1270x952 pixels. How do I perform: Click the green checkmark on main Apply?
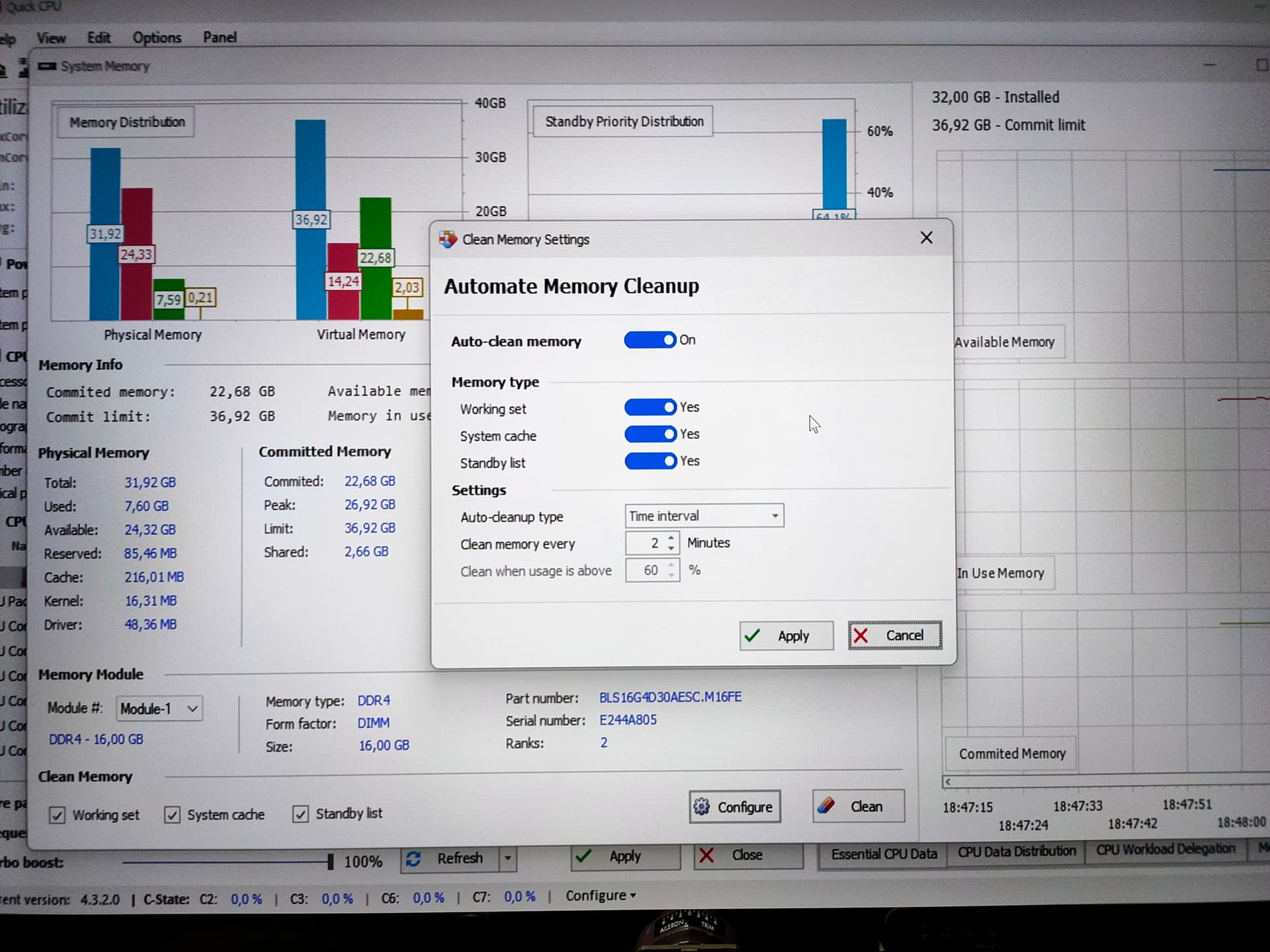pyautogui.click(x=583, y=857)
